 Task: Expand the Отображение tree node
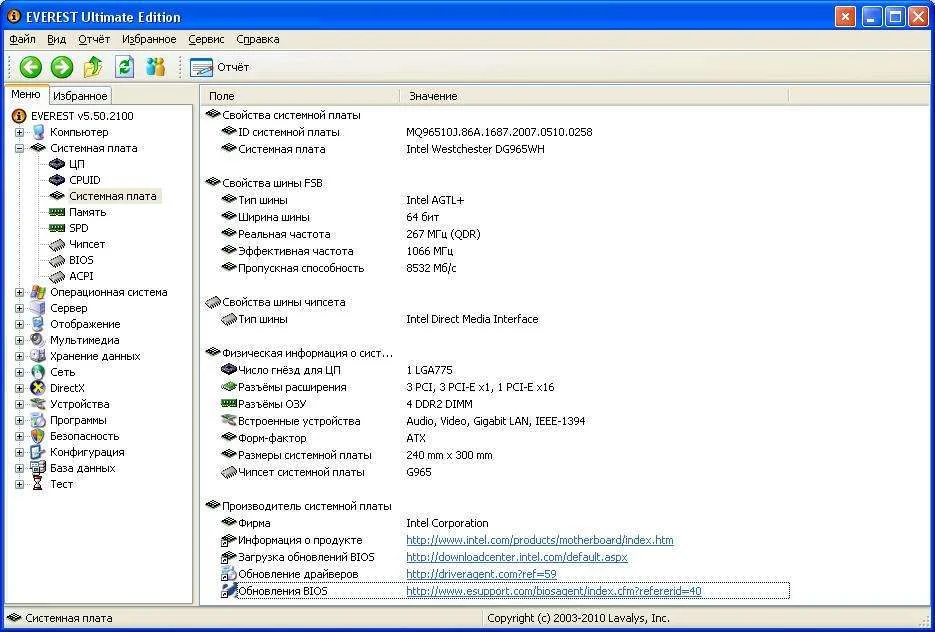tap(20, 324)
